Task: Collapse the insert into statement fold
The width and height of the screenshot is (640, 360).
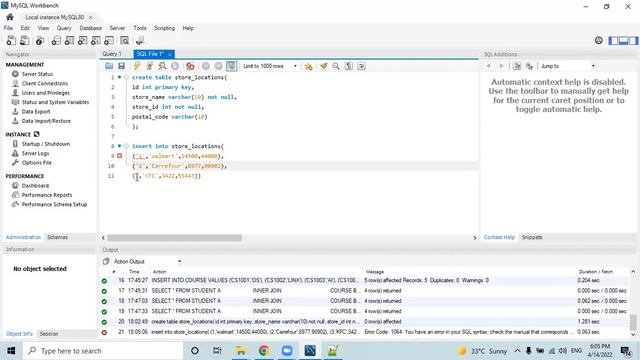Action: (x=126, y=146)
